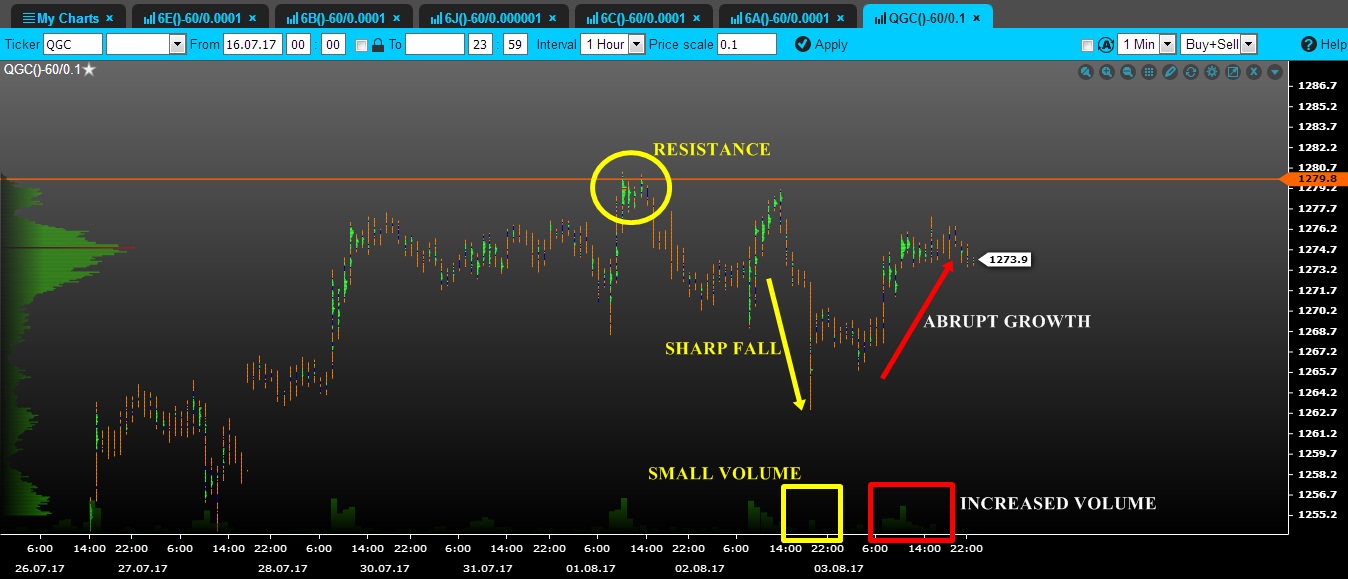Open the chart toolbar dropdown arrow

coord(1275,72)
